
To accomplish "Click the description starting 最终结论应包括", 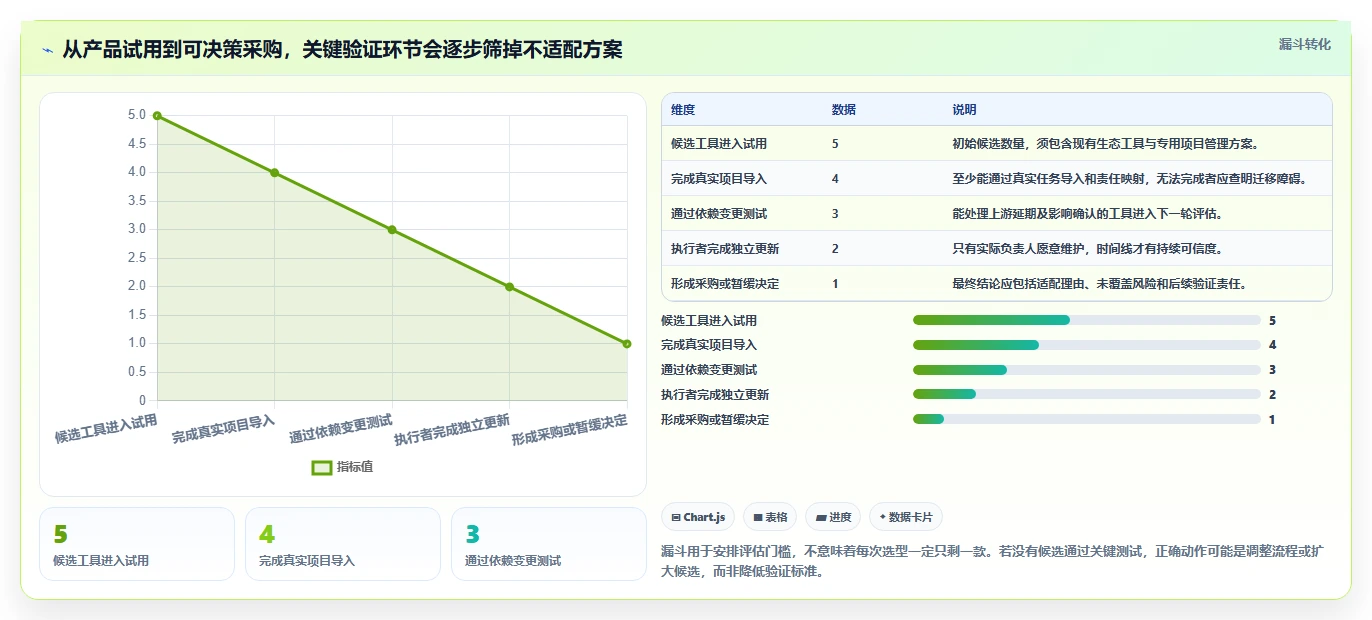I will tap(1099, 284).
